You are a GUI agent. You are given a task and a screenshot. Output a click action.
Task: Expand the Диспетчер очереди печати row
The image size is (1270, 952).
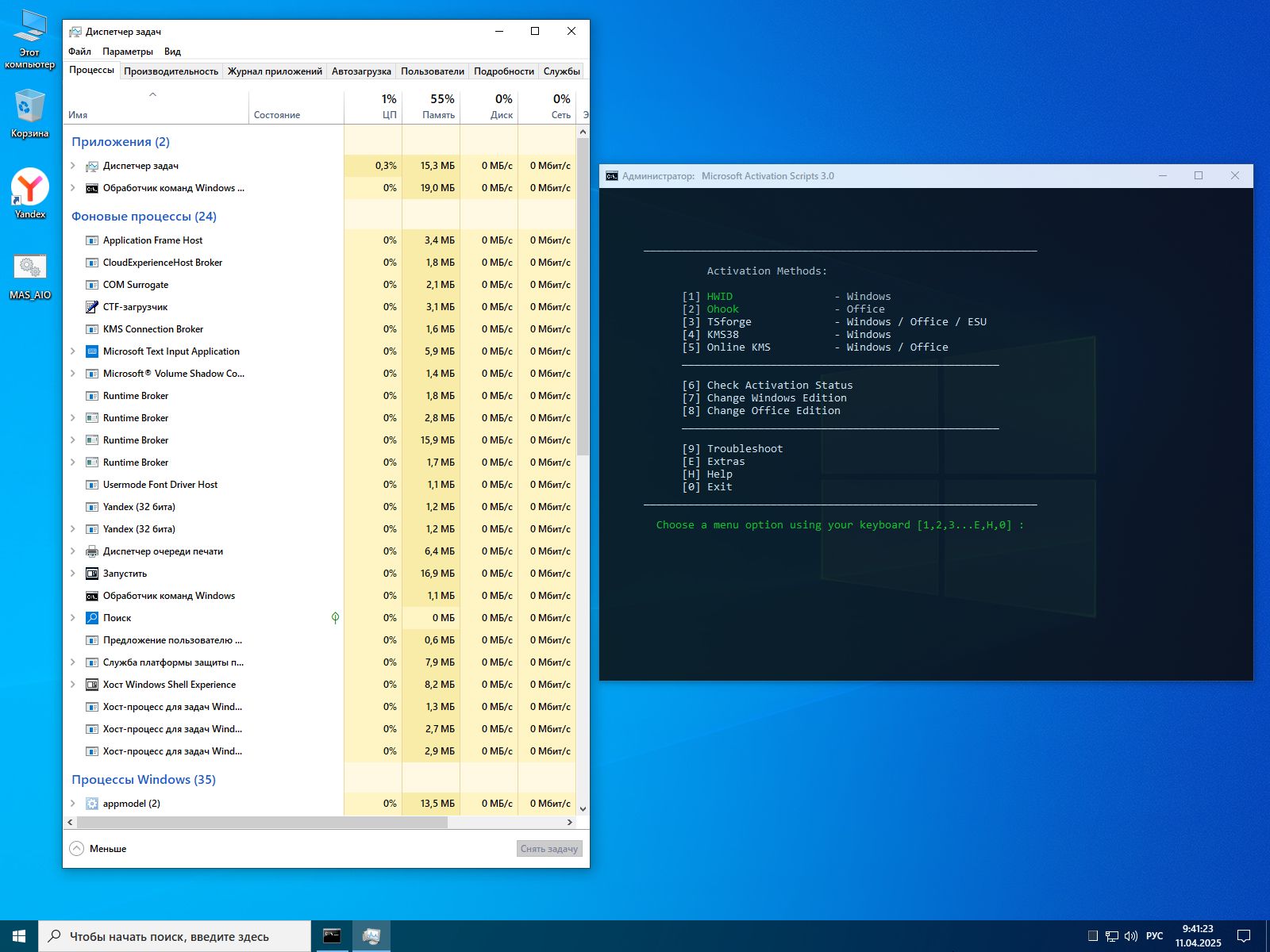[73, 551]
